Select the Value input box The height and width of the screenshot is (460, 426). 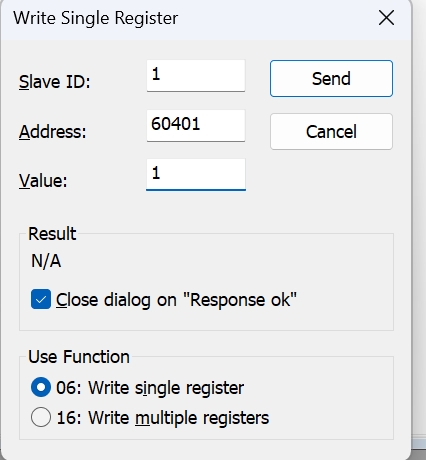[196, 175]
